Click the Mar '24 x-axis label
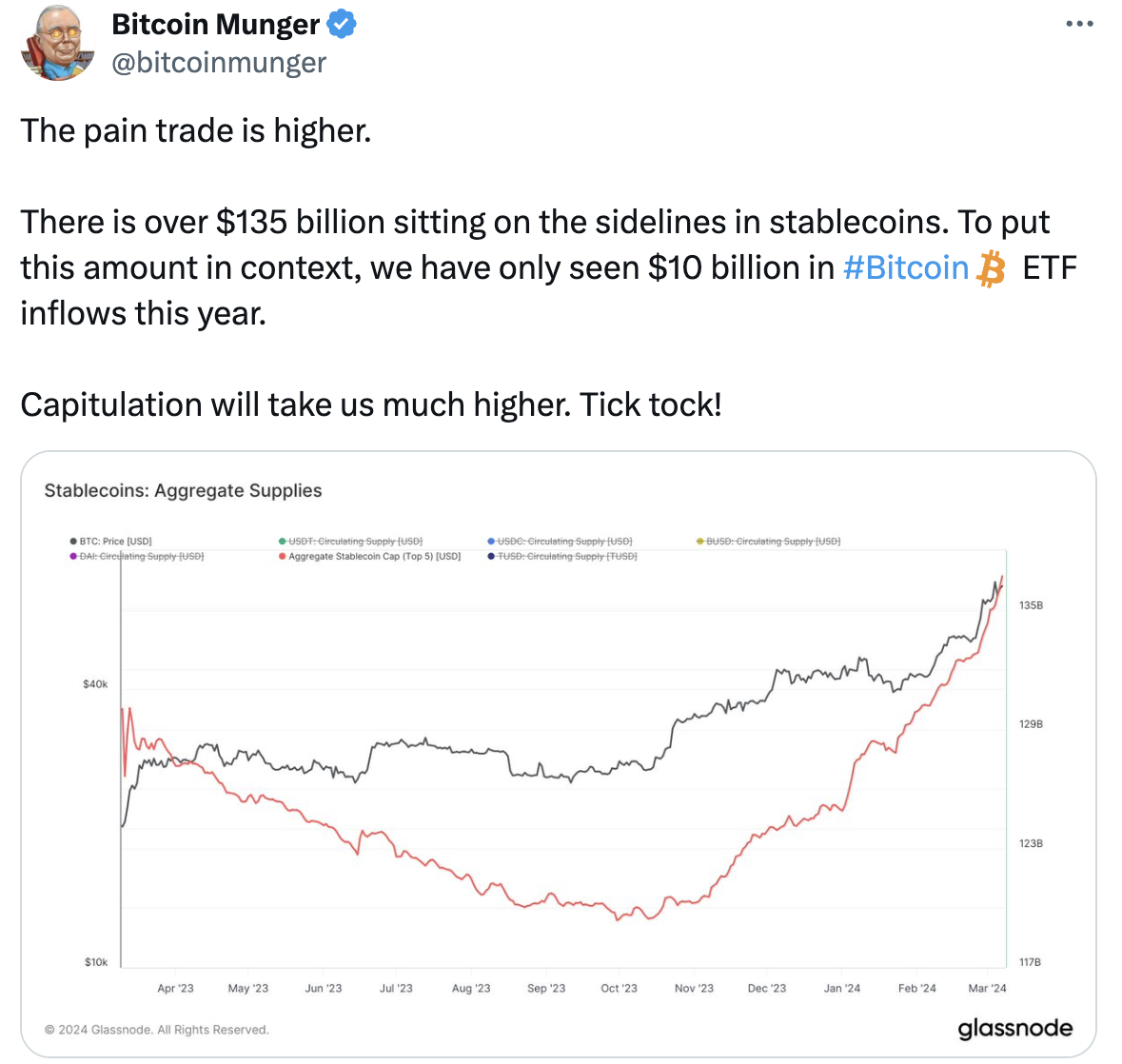Viewport: 1122px width, 1064px height. click(x=987, y=988)
